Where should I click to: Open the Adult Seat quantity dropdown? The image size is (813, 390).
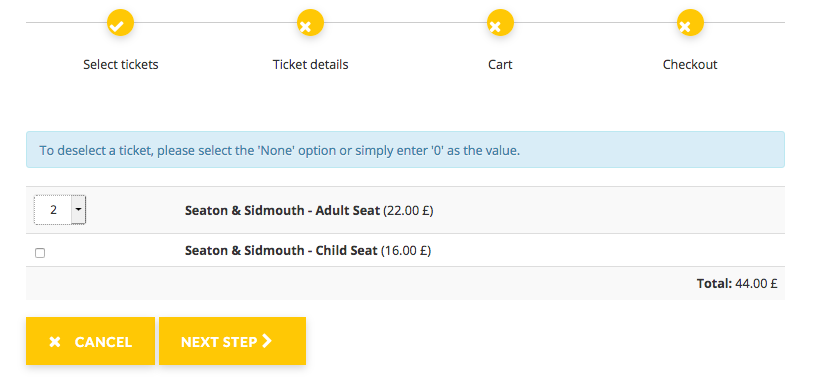[x=60, y=210]
